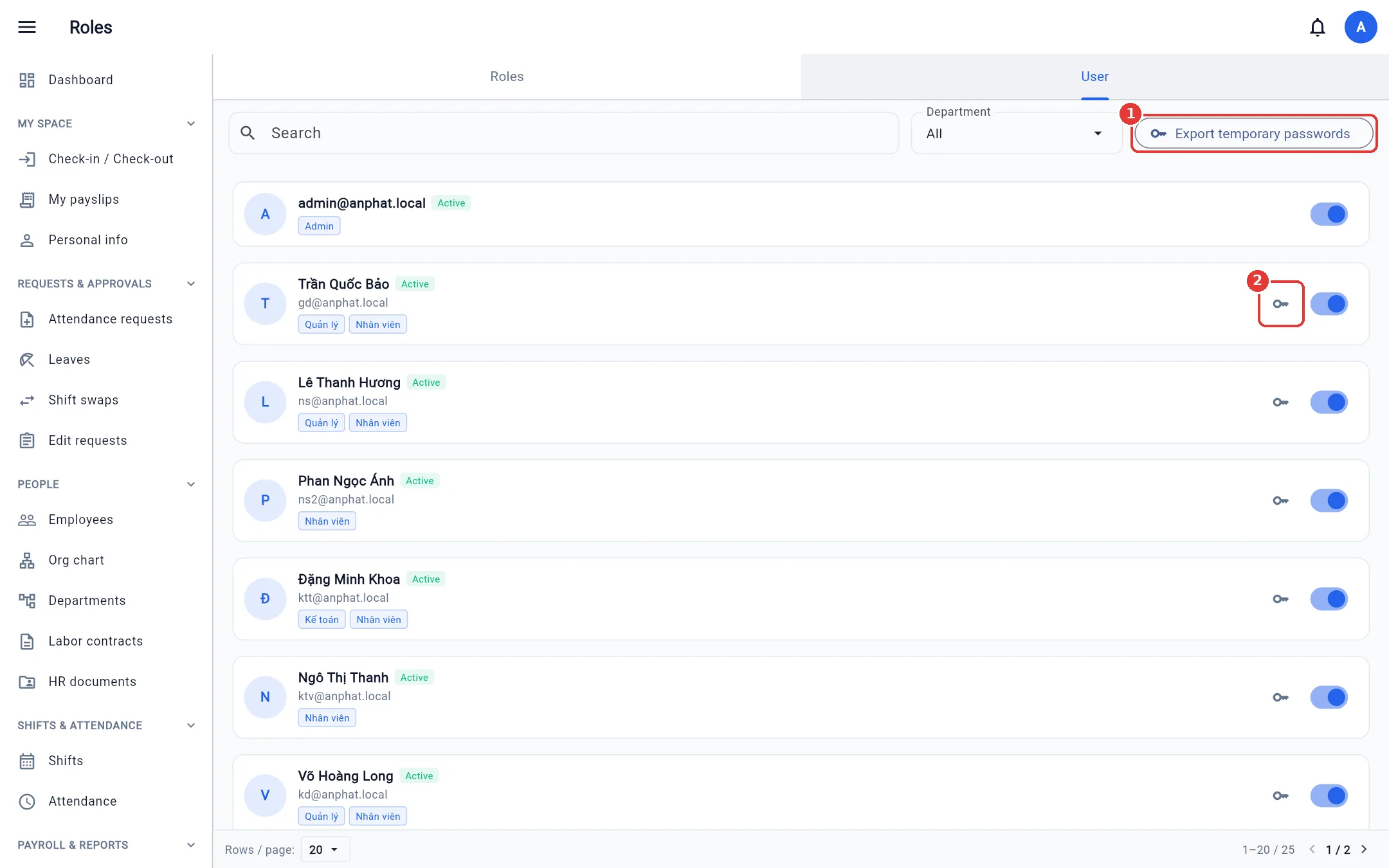
Task: Open the Department filter dropdown
Action: click(x=1016, y=133)
